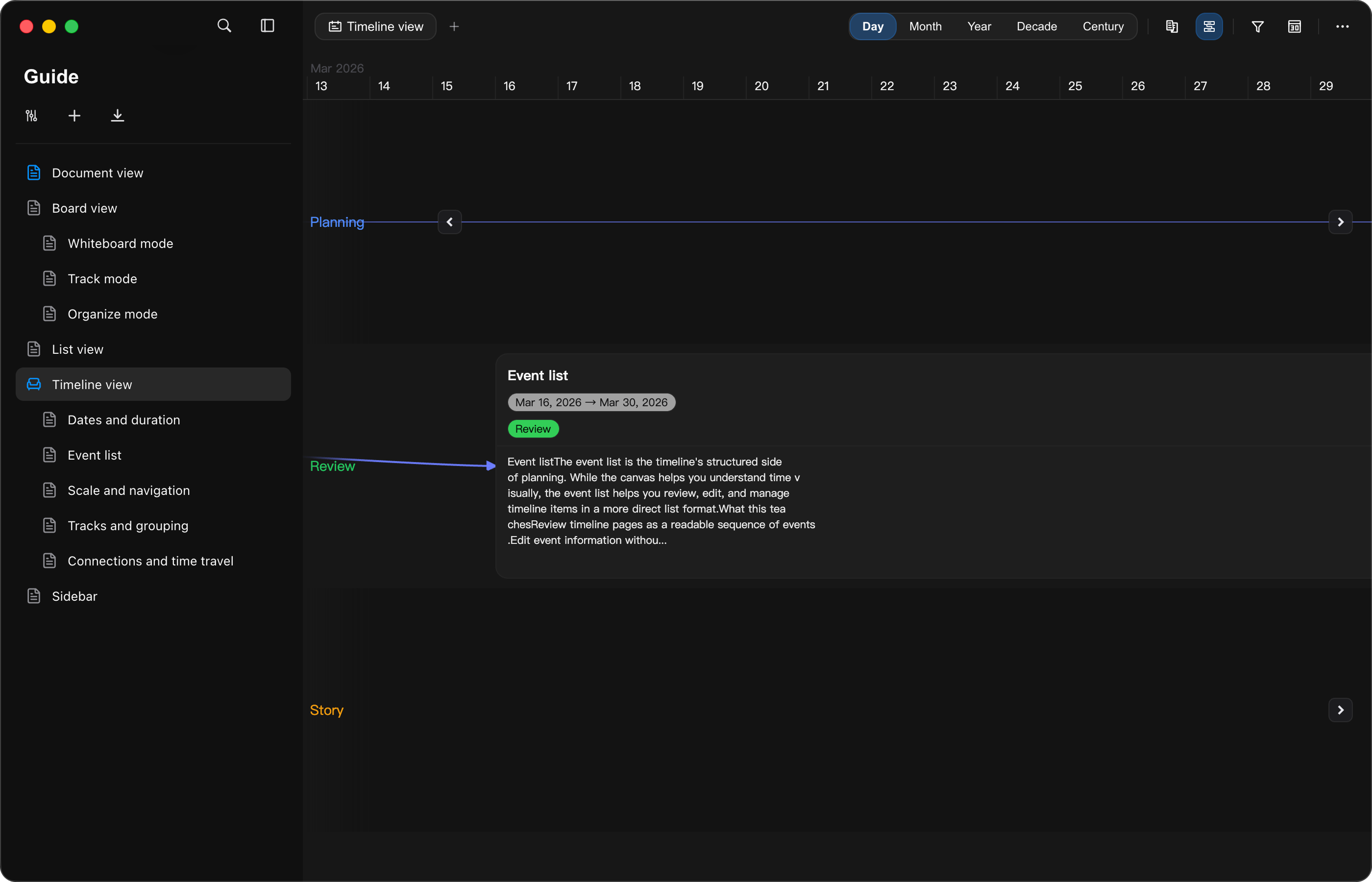Switch timeline scale to Century
Screen dimensions: 1372x882
(1103, 26)
